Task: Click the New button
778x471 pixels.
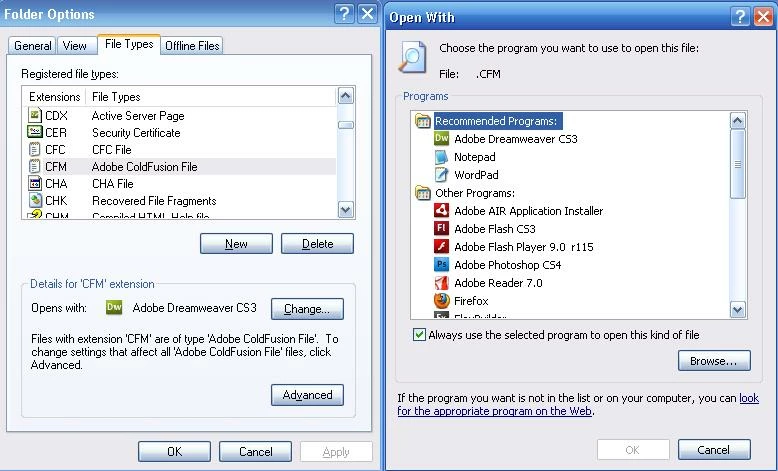Action: point(236,243)
